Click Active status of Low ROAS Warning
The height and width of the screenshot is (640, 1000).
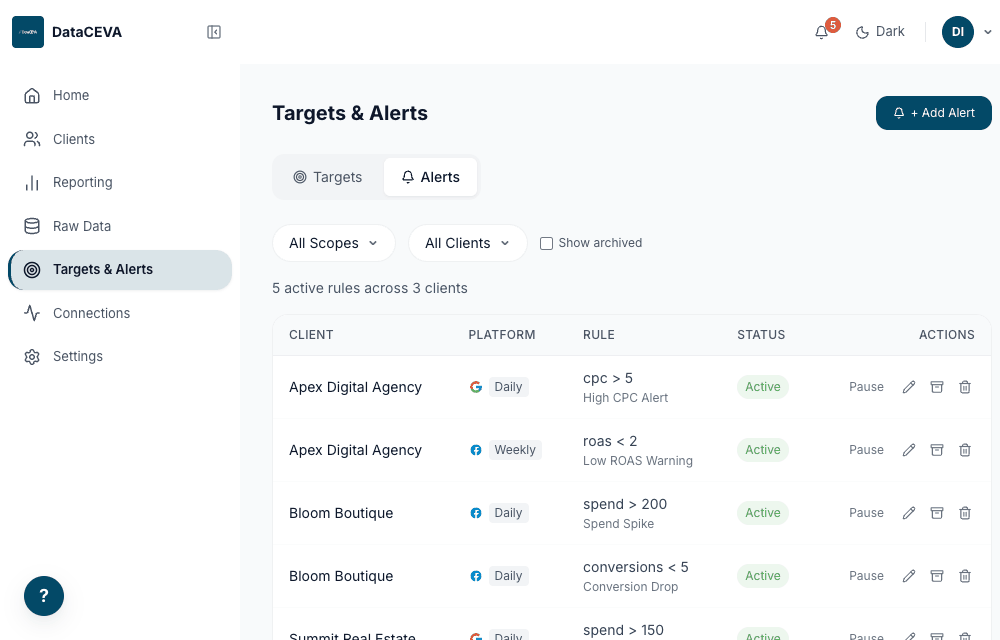[x=763, y=450]
